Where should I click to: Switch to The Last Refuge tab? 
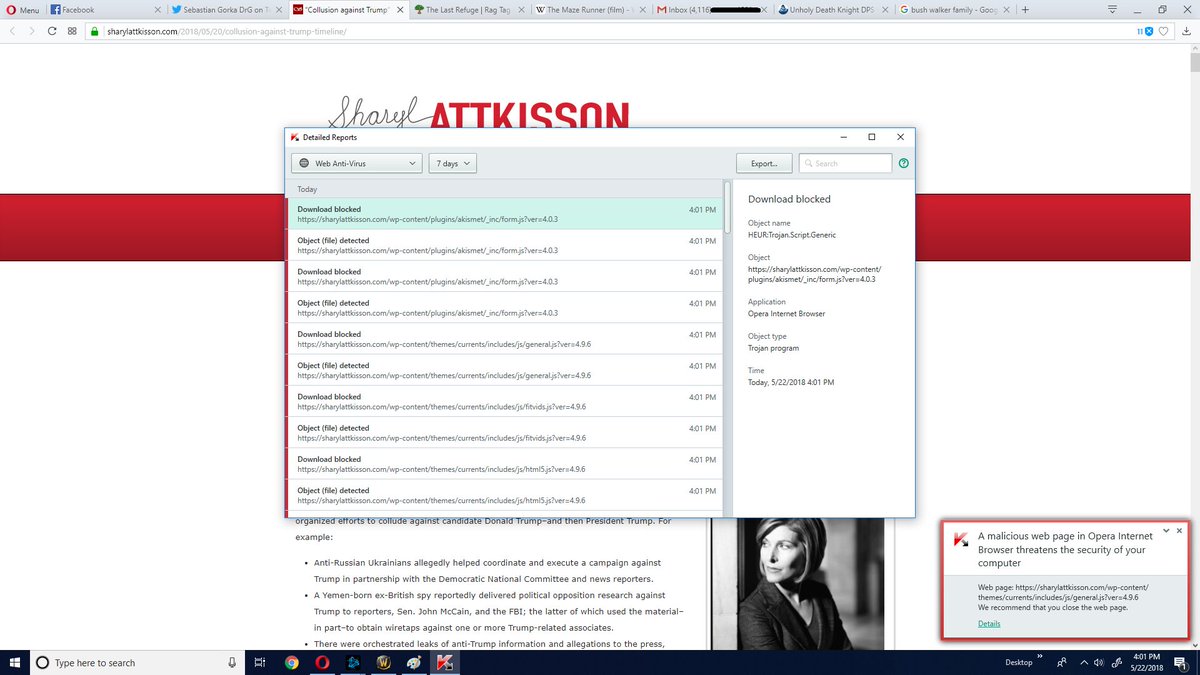pyautogui.click(x=468, y=9)
